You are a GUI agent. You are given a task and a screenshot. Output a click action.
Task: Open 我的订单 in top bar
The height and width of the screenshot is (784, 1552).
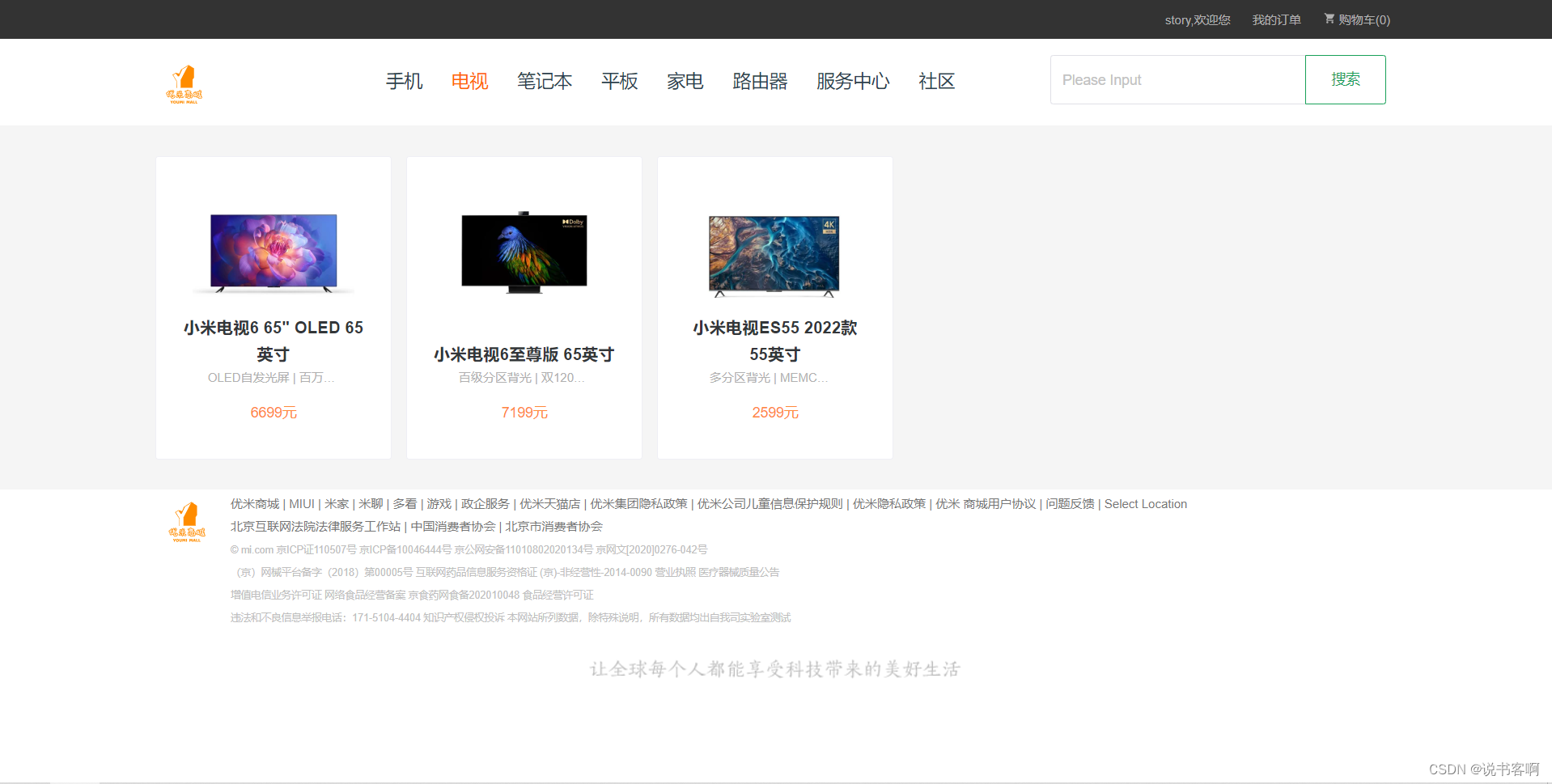pos(1277,19)
